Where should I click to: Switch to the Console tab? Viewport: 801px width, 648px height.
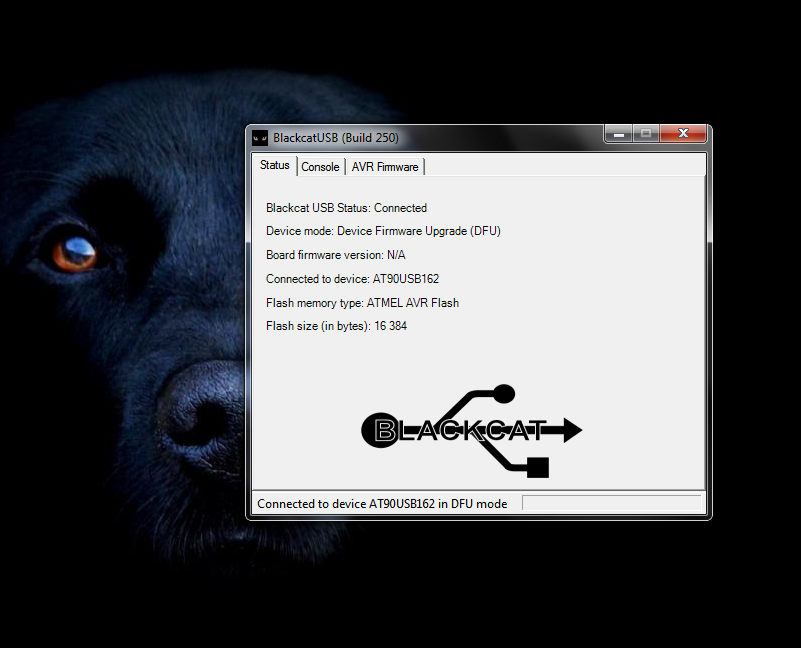point(320,167)
